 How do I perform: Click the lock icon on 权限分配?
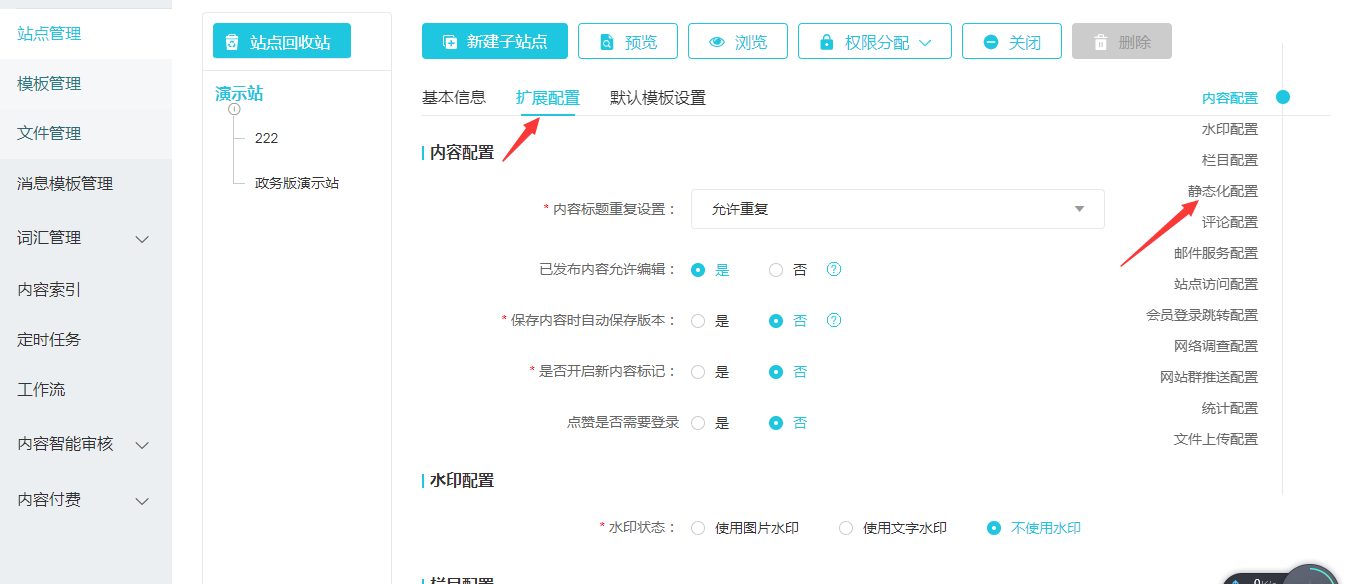(x=827, y=42)
